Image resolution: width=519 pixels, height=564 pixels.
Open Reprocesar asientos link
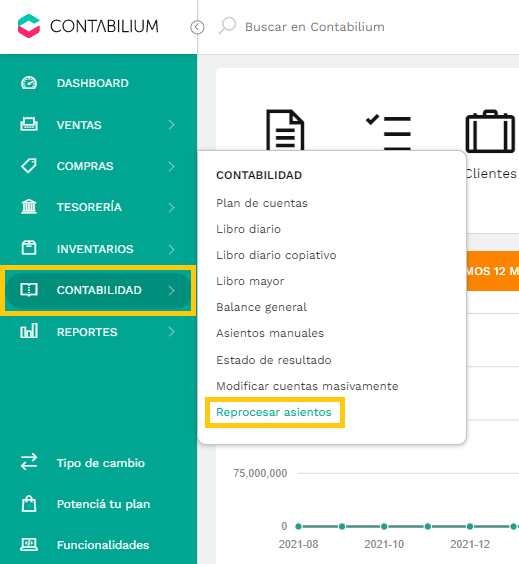pos(274,412)
